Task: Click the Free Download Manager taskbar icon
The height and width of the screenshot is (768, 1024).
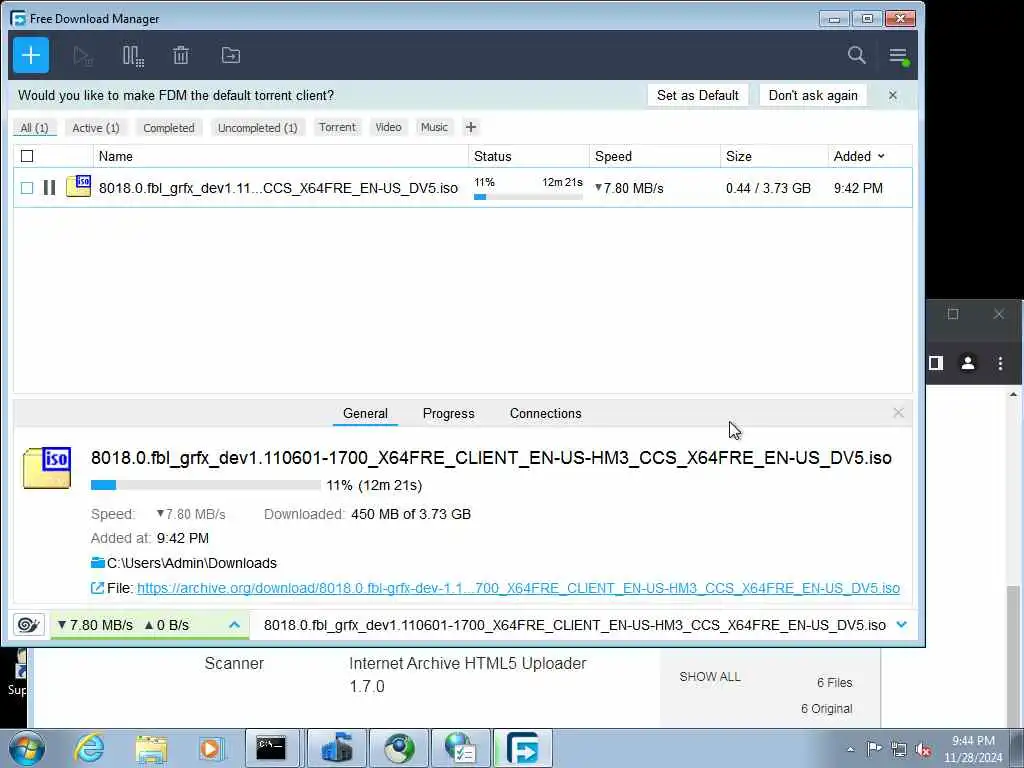Action: pyautogui.click(x=523, y=748)
